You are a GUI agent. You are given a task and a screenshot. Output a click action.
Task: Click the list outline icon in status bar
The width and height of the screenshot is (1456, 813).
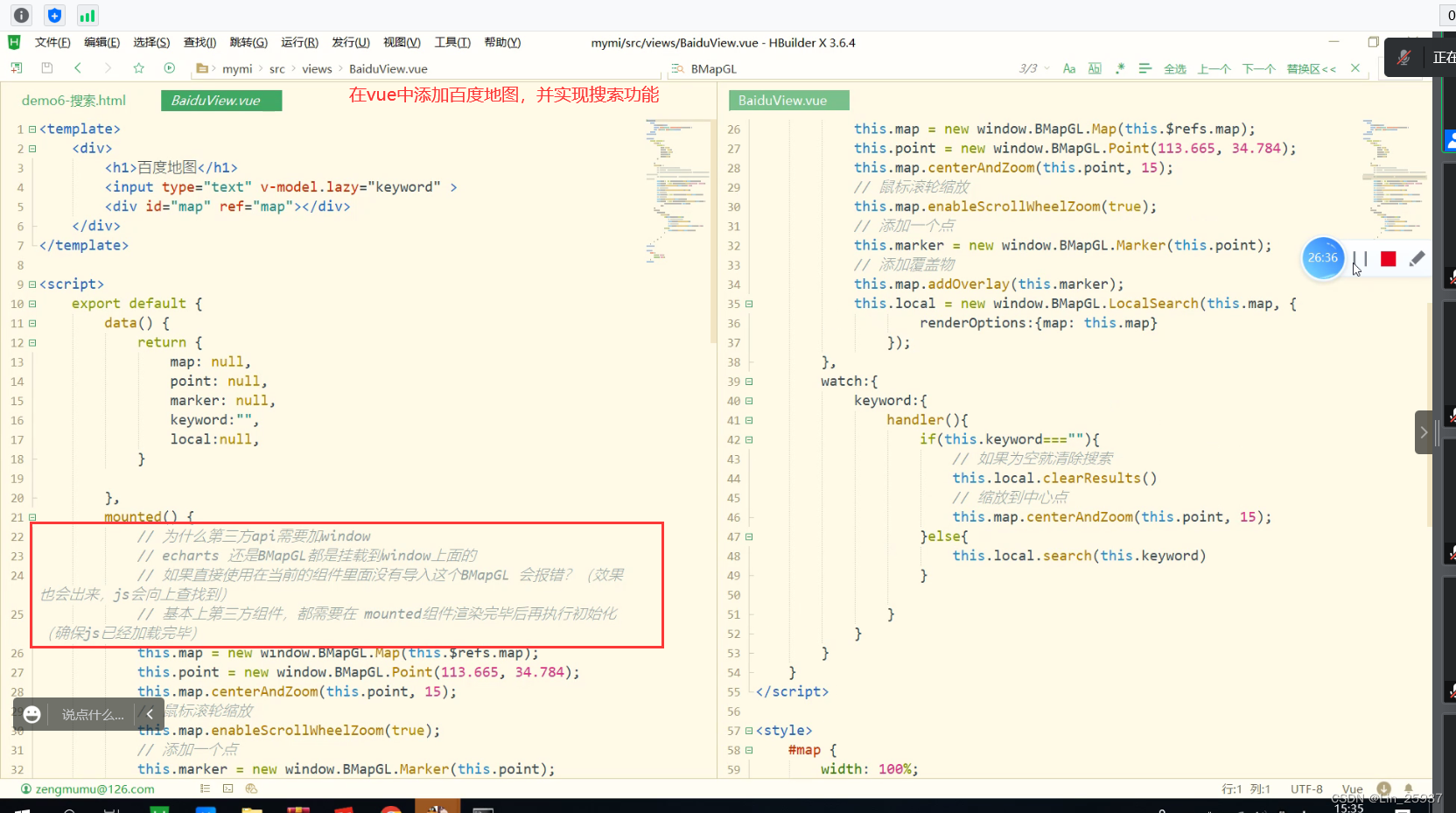(205, 788)
